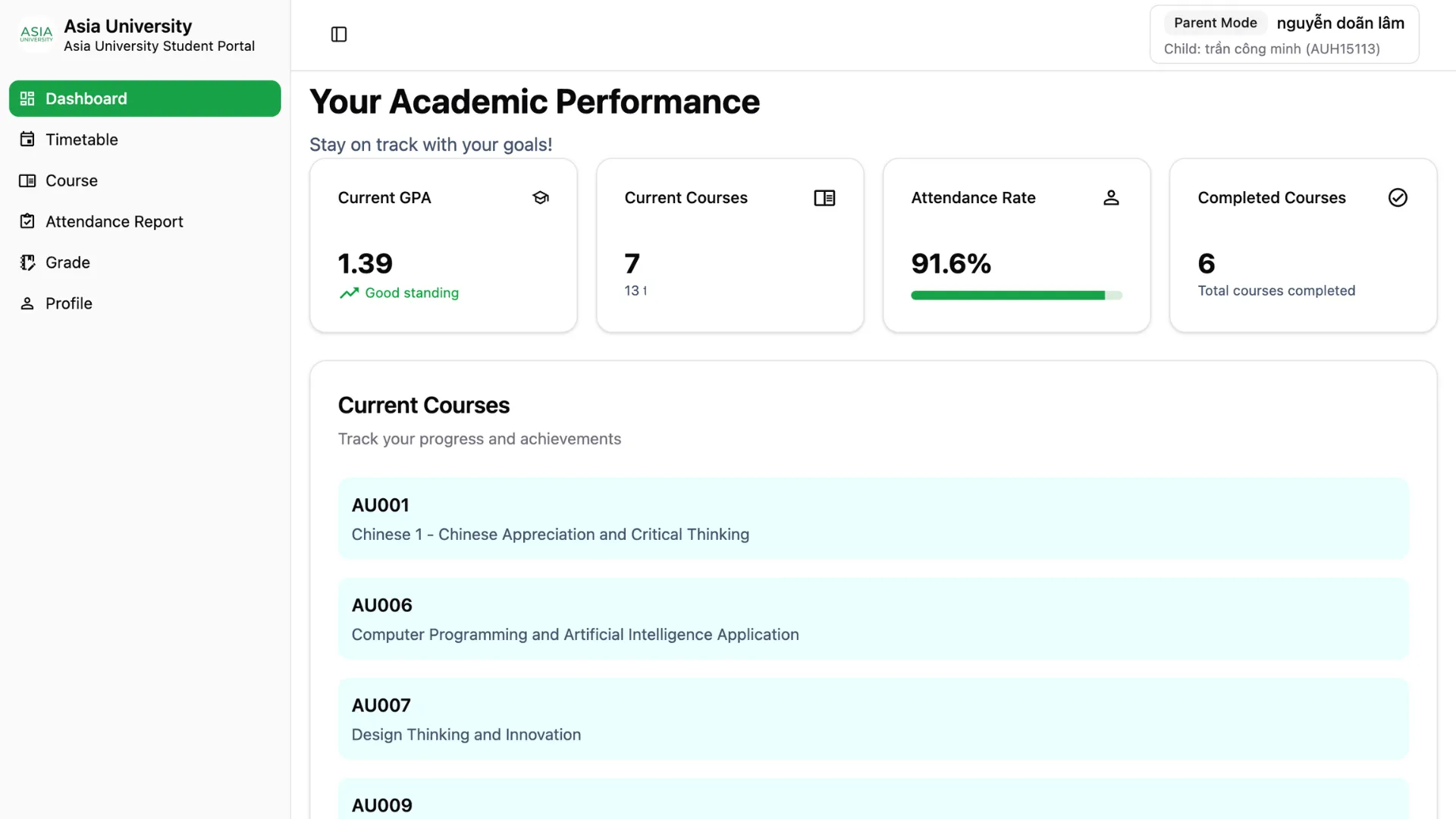
Task: Select the Dashboard icon in sidebar
Action: tap(27, 98)
